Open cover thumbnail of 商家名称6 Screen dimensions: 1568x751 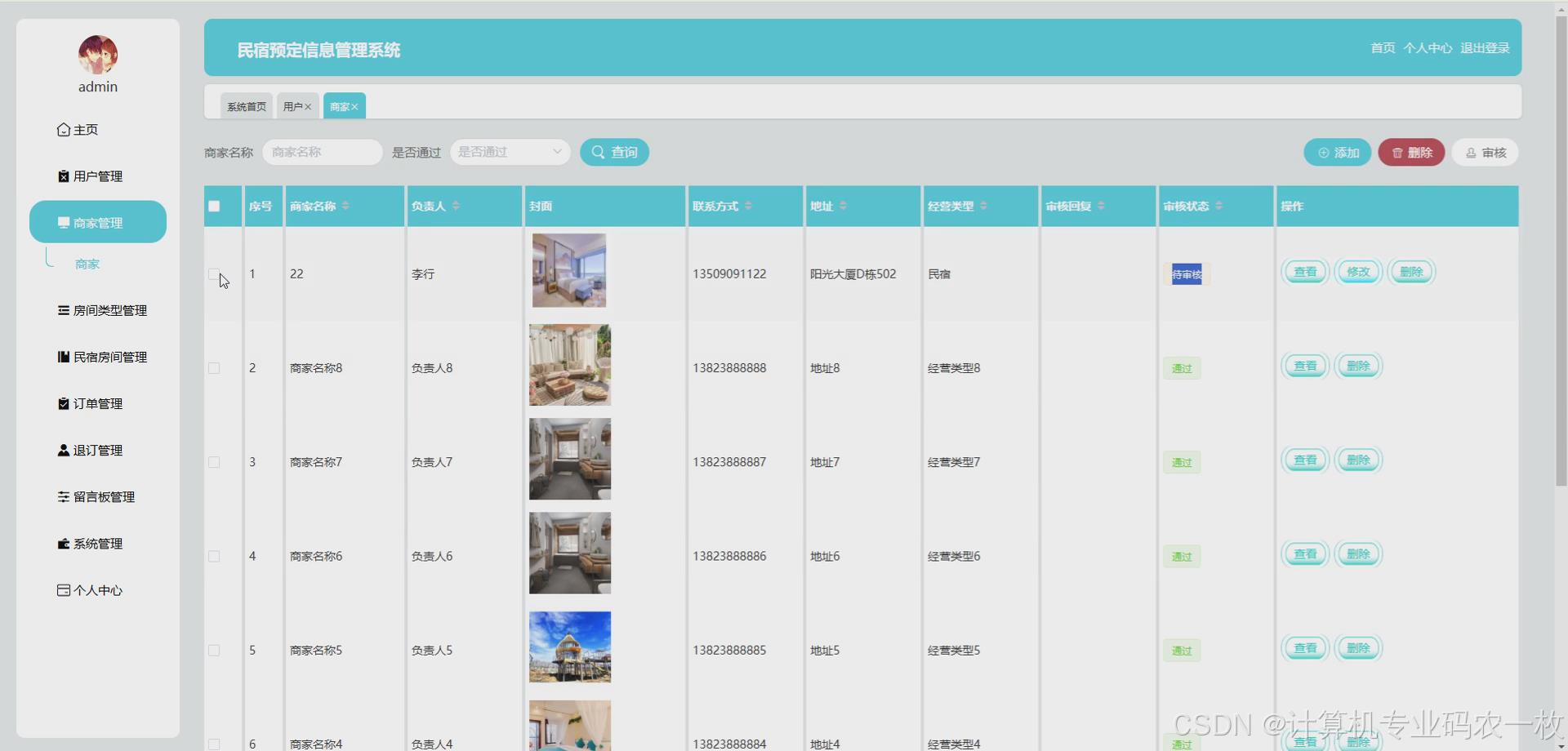570,553
